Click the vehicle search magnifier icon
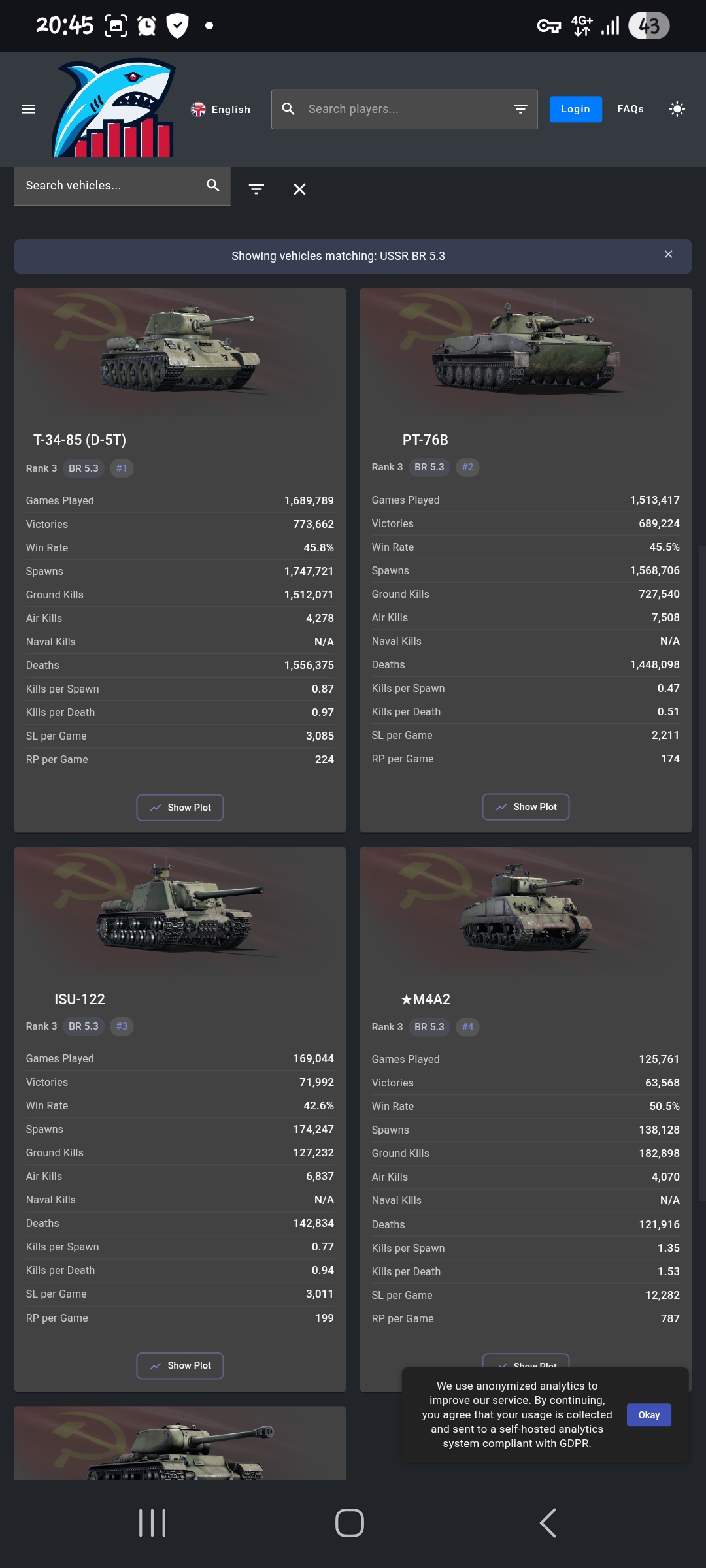 [213, 186]
